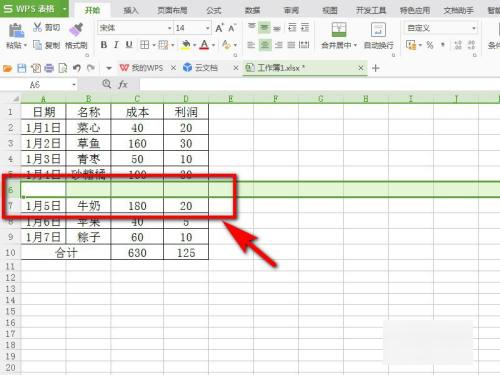Open the font size dropdown showing 14
Viewport: 500px width, 375px height.
(208, 28)
